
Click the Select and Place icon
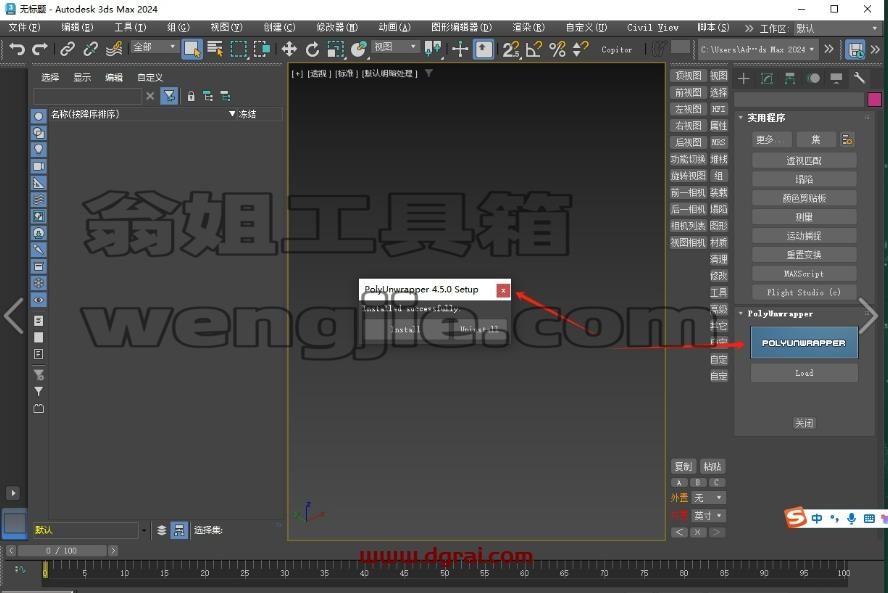tap(359, 49)
